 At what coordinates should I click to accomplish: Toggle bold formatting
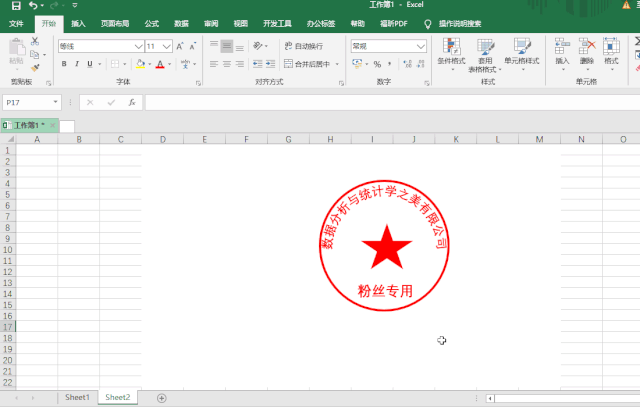(64, 64)
